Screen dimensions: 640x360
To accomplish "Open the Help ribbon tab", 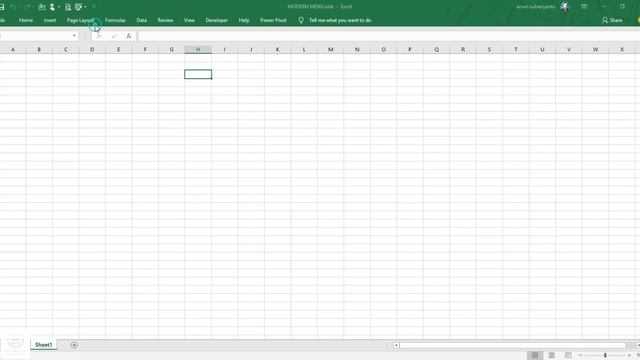I will (244, 20).
